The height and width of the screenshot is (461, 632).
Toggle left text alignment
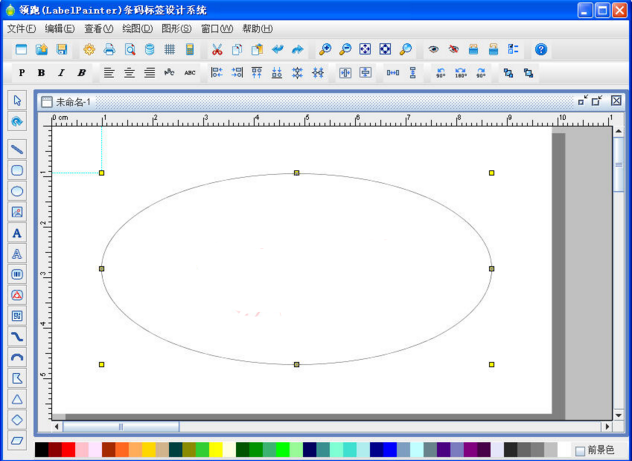109,73
